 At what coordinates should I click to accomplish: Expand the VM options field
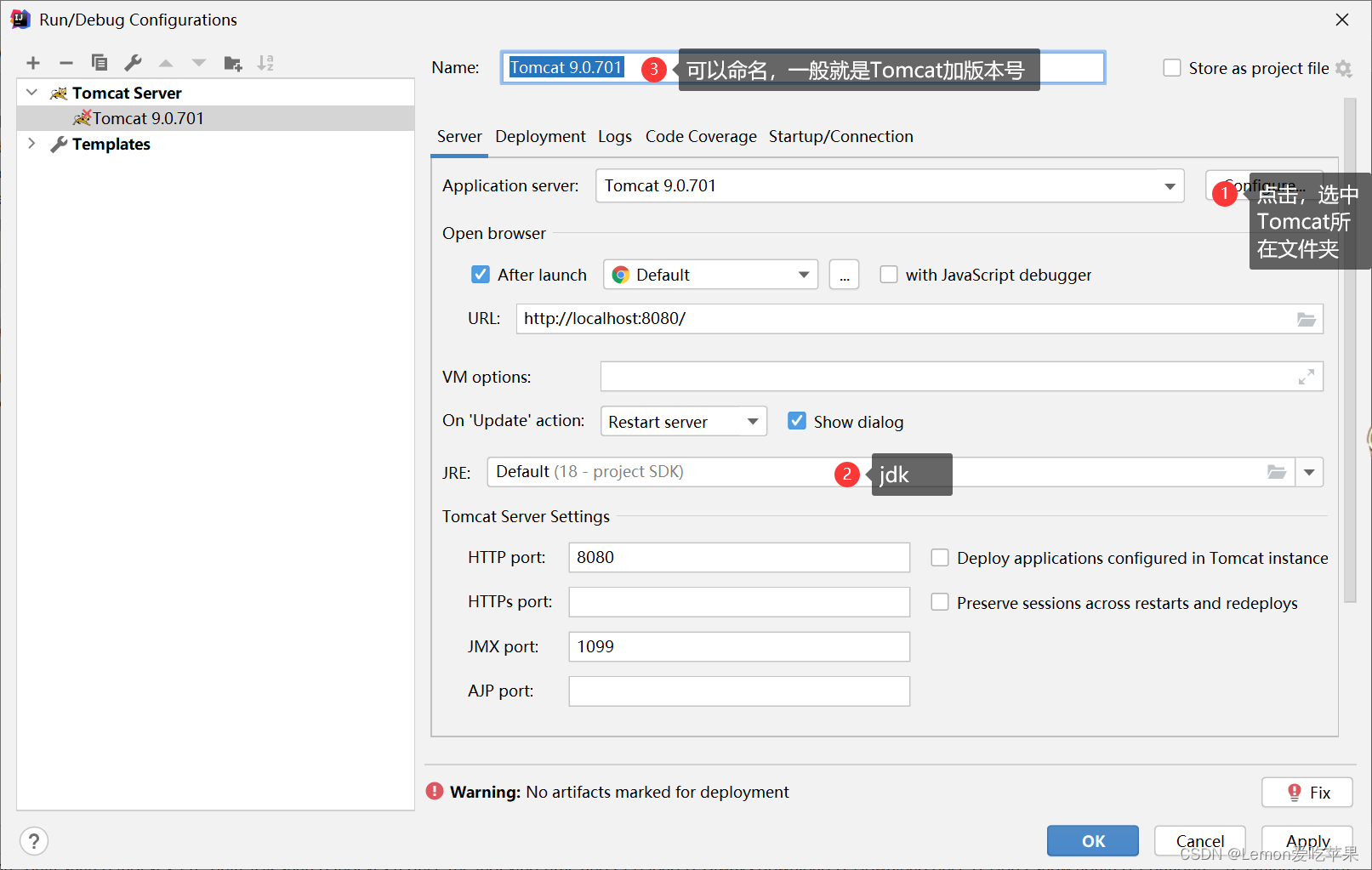1307,377
